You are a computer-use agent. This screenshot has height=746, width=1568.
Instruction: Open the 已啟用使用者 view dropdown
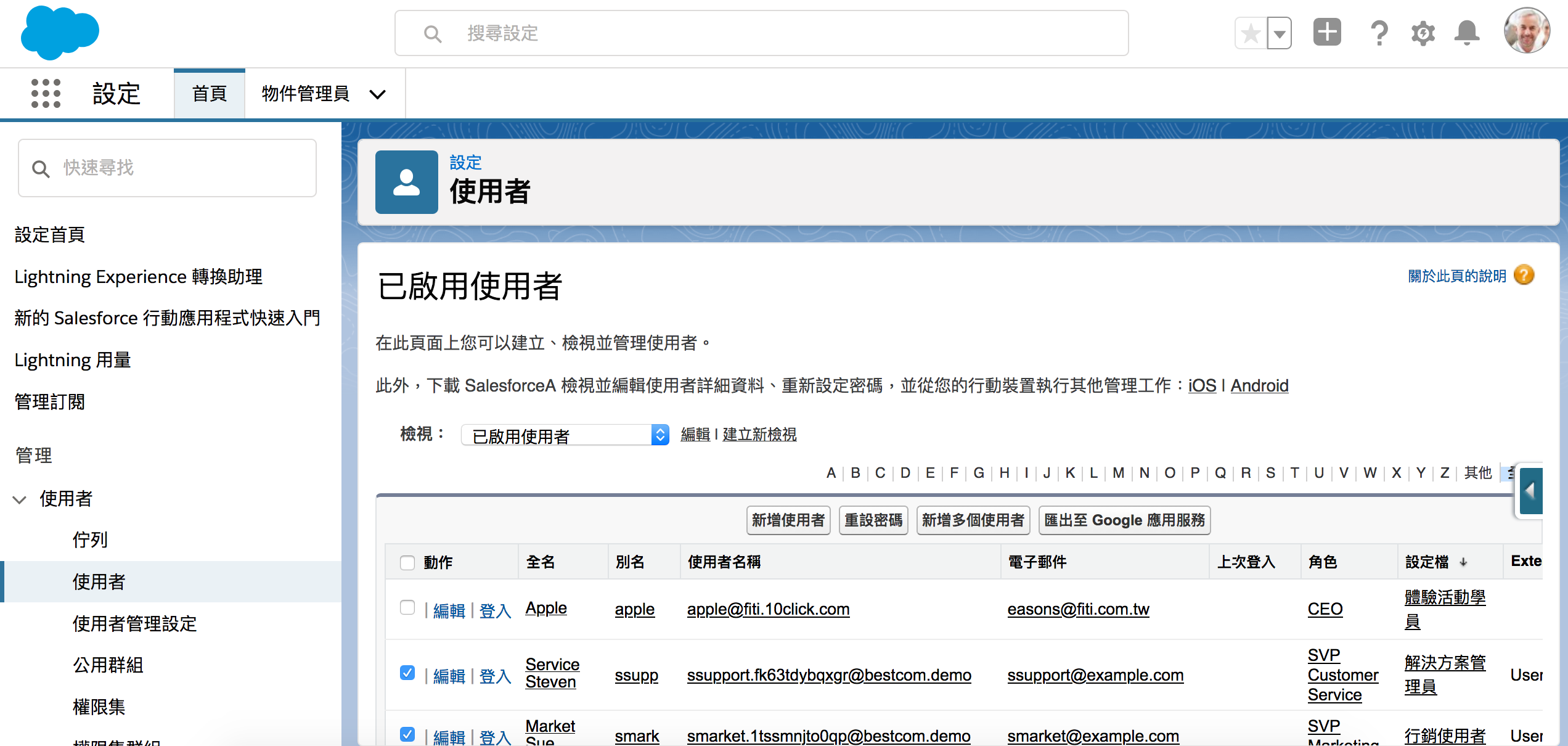point(565,435)
